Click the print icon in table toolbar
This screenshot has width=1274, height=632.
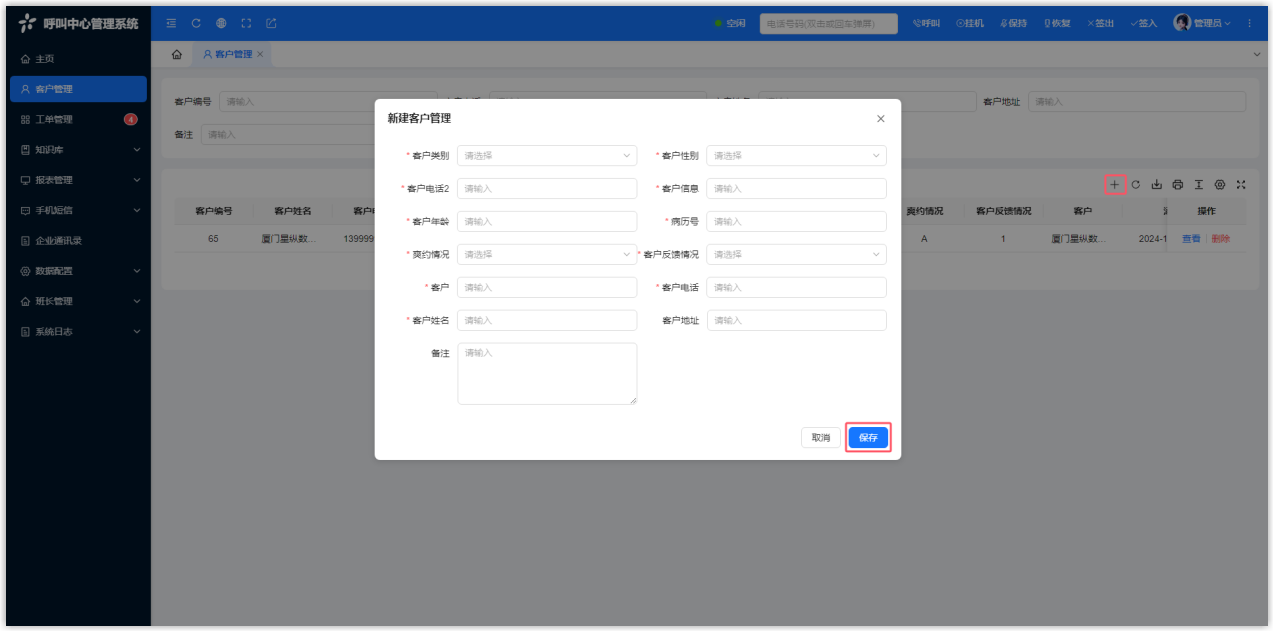point(1178,185)
